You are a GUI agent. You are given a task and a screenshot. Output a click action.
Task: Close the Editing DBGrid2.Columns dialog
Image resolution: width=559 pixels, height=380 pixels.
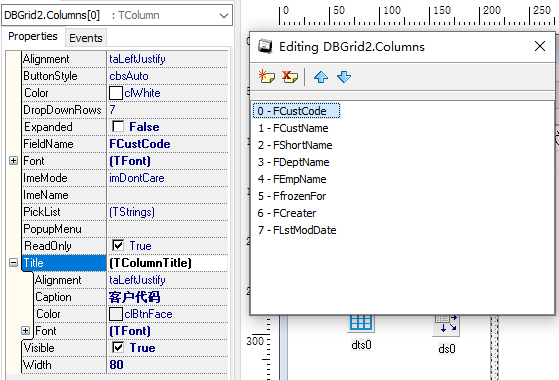(540, 46)
